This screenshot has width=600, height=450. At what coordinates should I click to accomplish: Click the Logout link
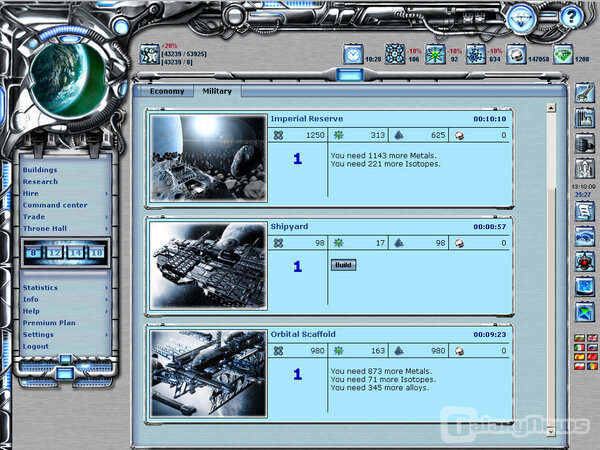(36, 346)
